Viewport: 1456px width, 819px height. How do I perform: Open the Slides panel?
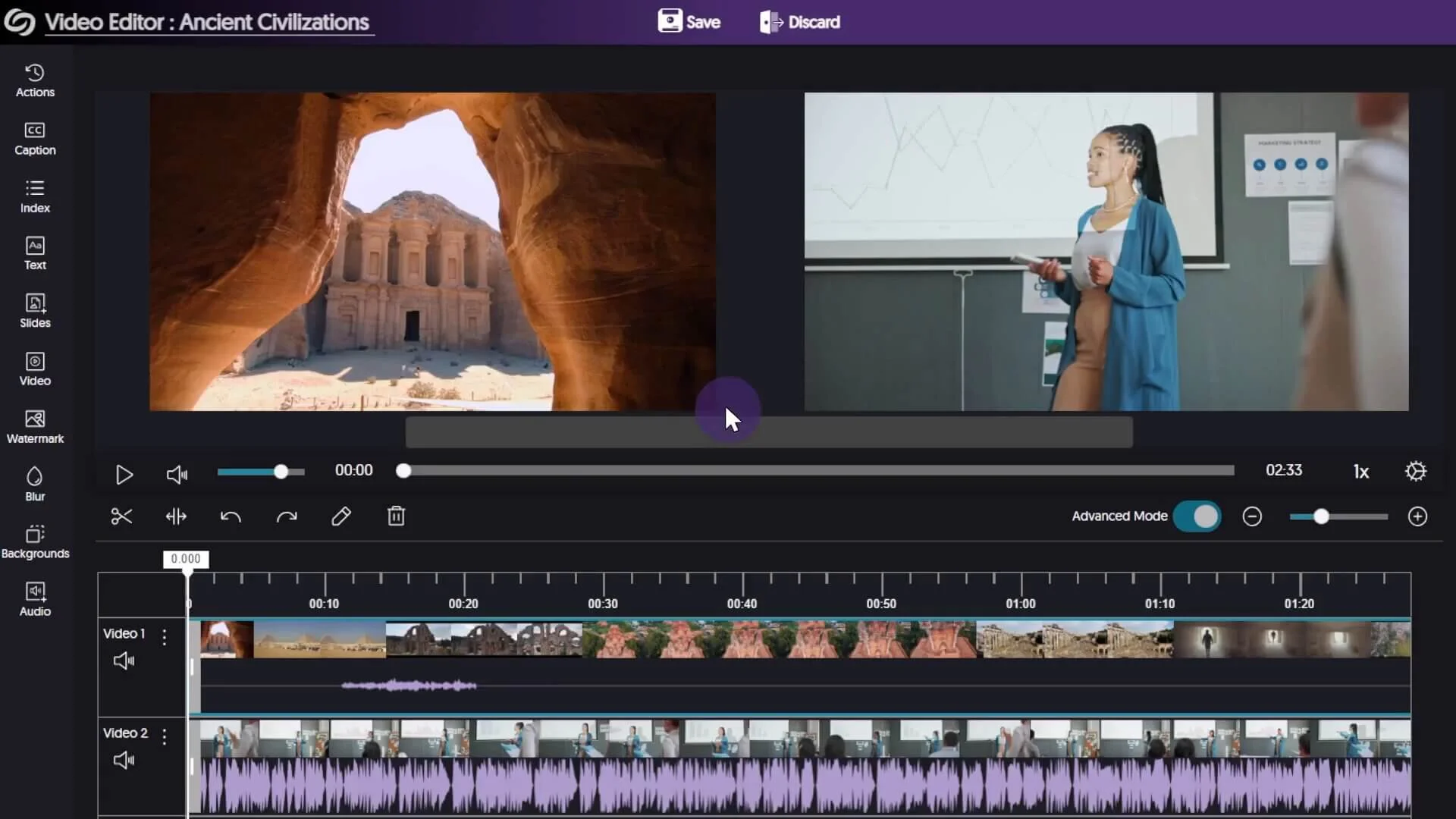[34, 310]
